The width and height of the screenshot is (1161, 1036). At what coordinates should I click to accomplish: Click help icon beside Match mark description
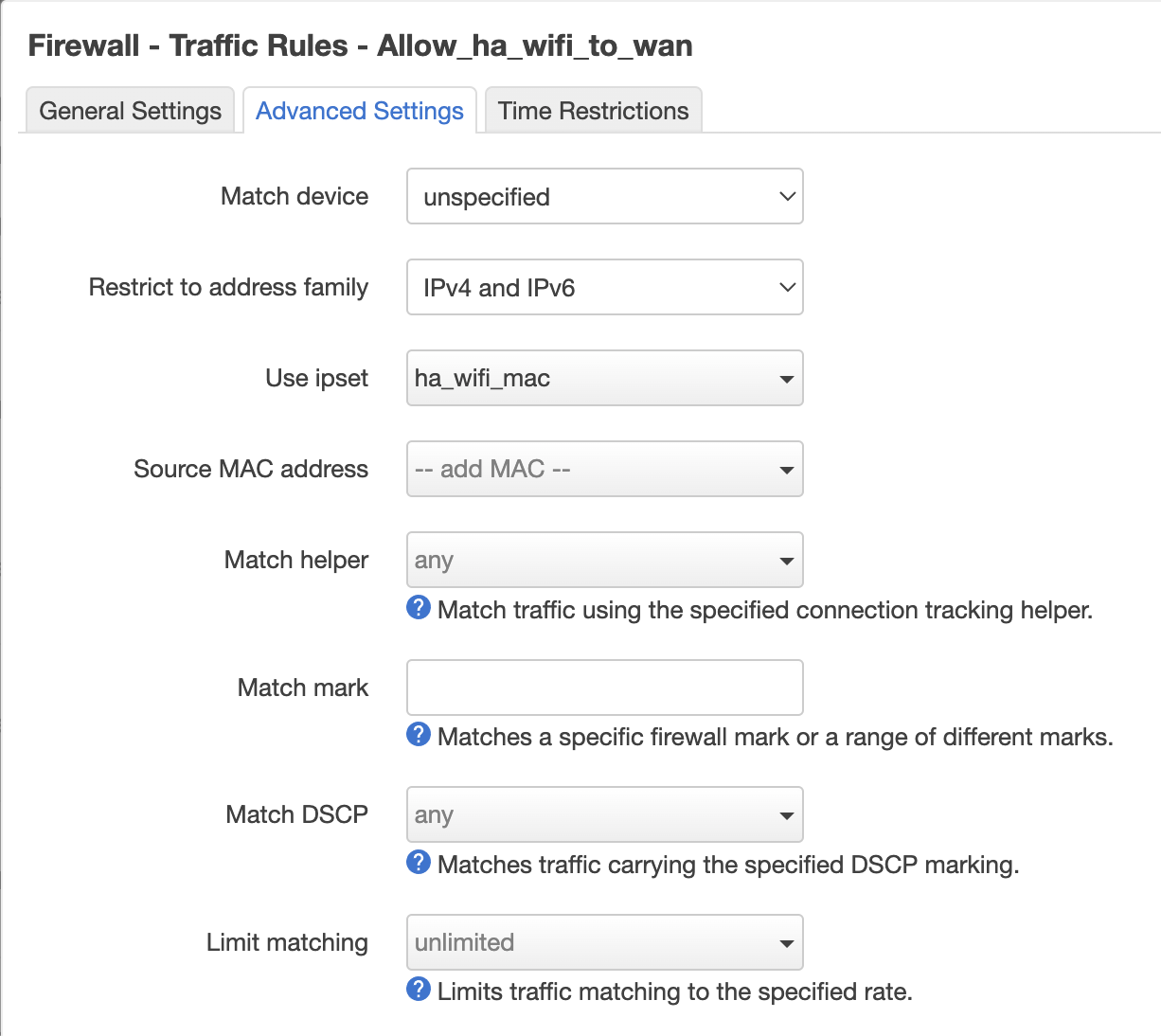[419, 734]
